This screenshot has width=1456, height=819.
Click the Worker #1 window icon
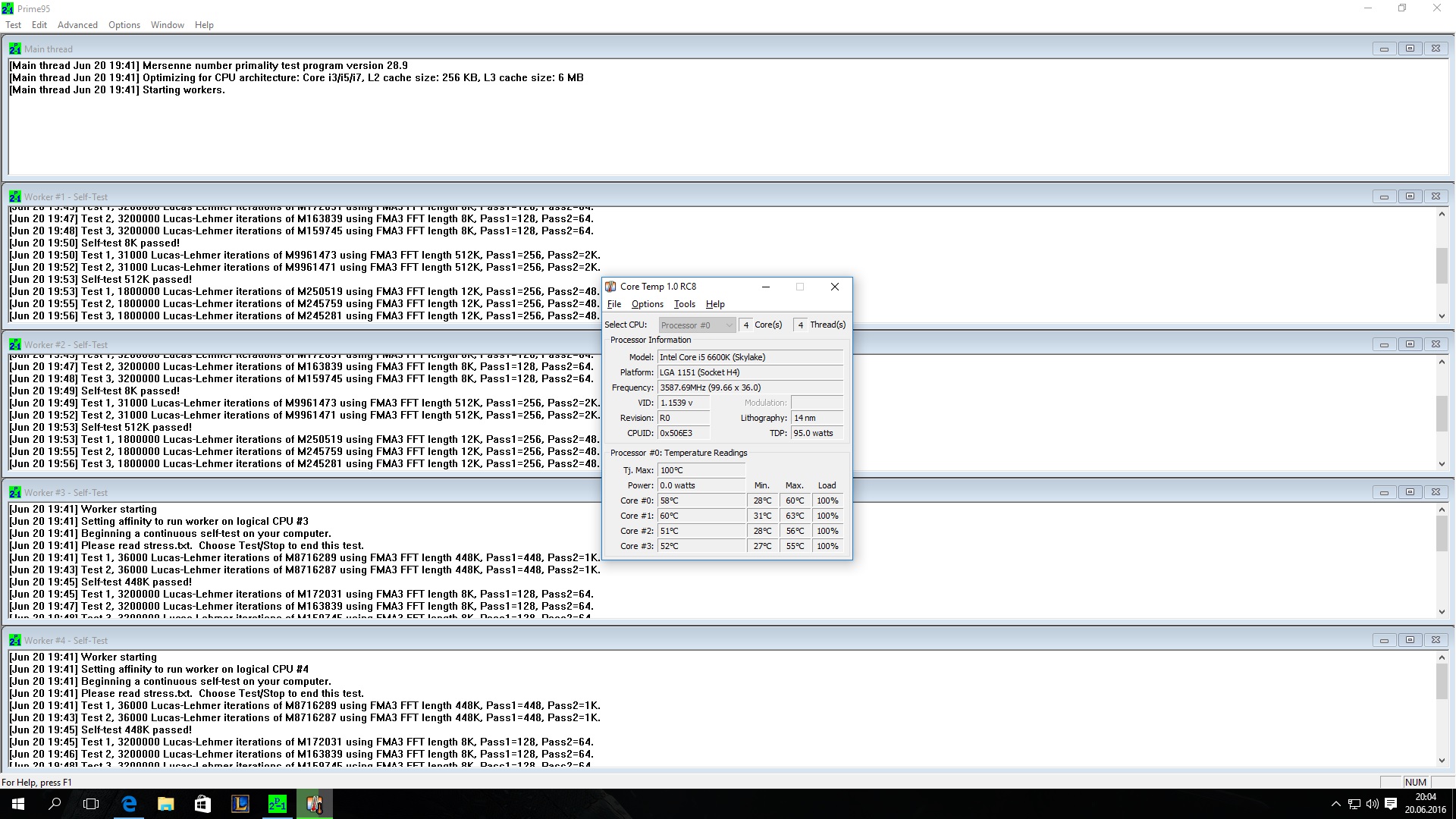15,196
